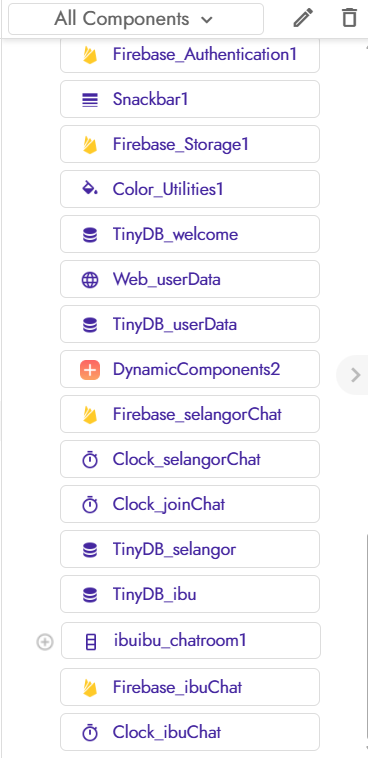Open the All Components dropdown
This screenshot has height=758, width=368.
pyautogui.click(x=136, y=19)
